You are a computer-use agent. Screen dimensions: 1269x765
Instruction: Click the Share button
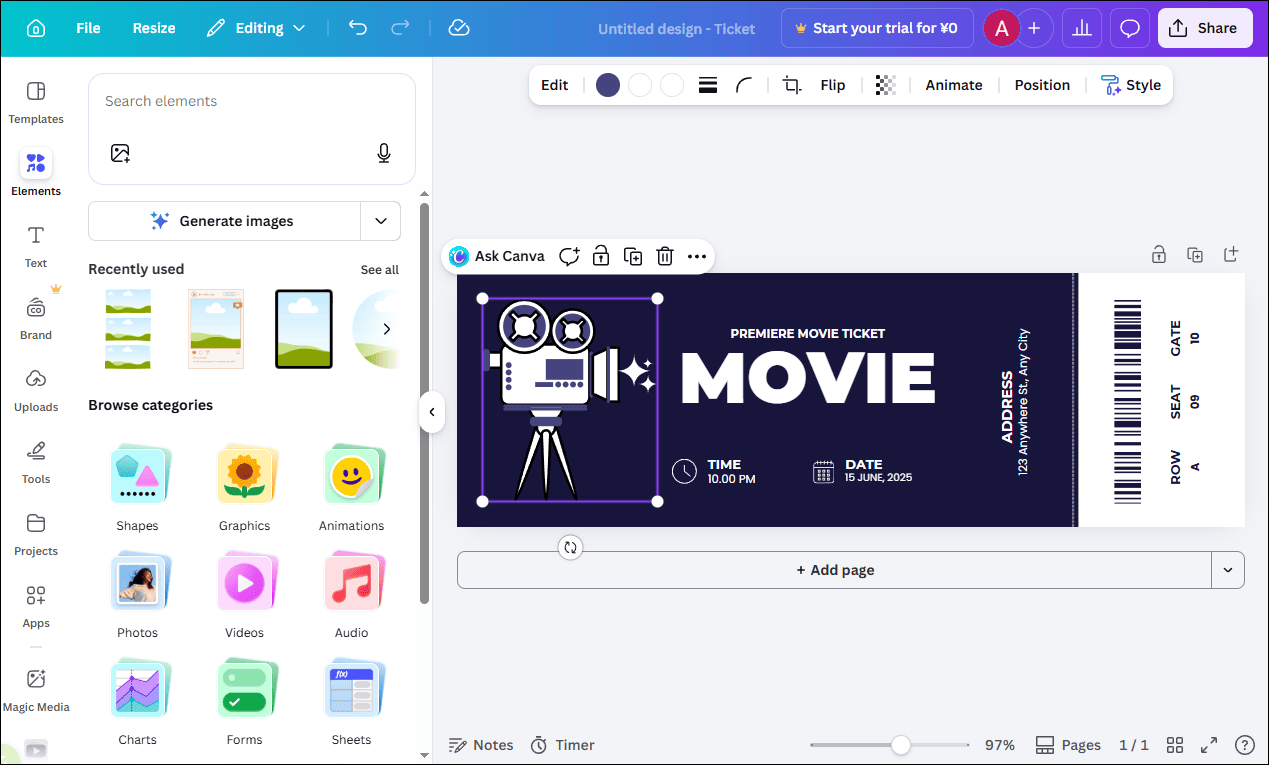pos(1205,28)
